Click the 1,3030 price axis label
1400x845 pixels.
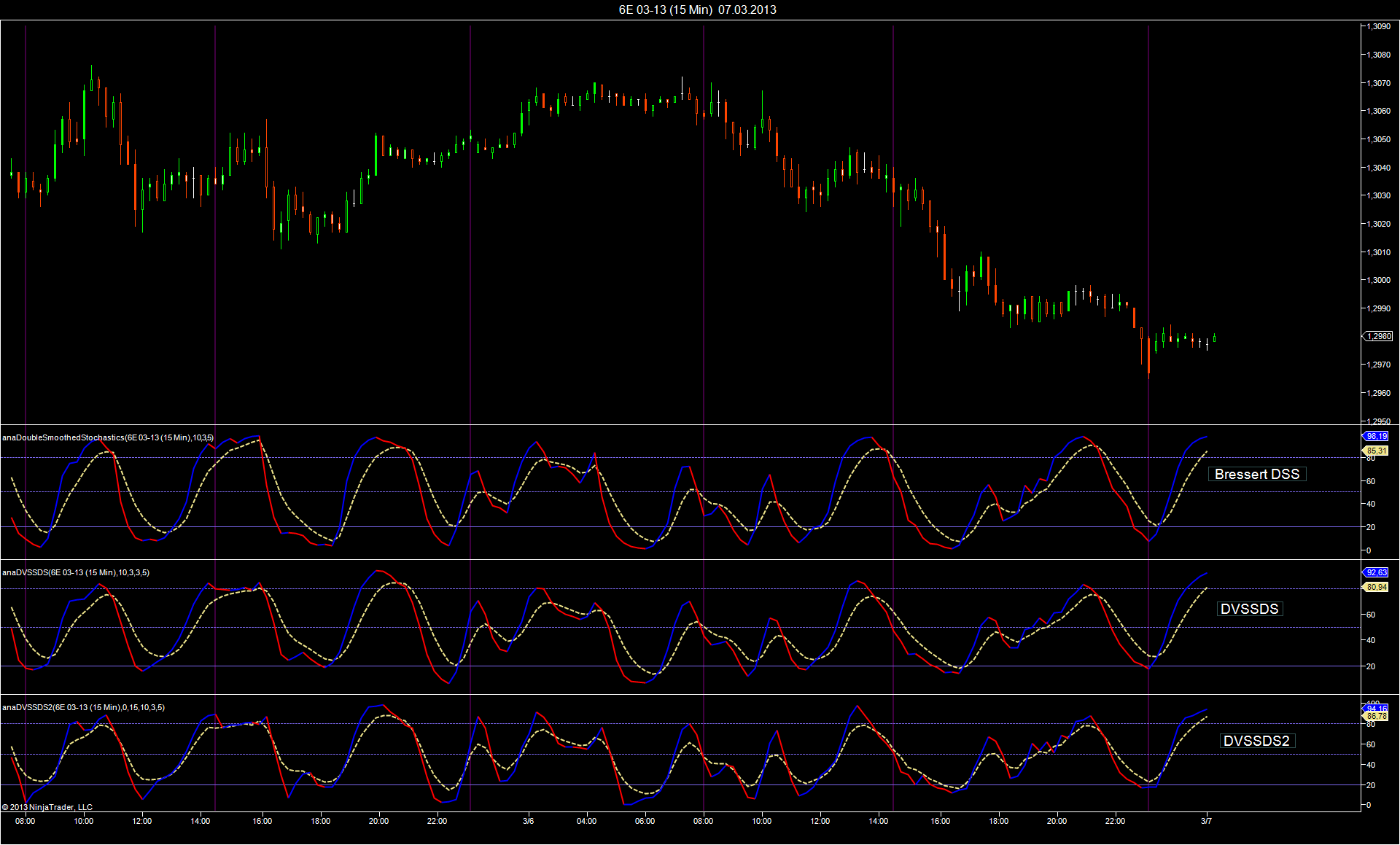pyautogui.click(x=1378, y=195)
